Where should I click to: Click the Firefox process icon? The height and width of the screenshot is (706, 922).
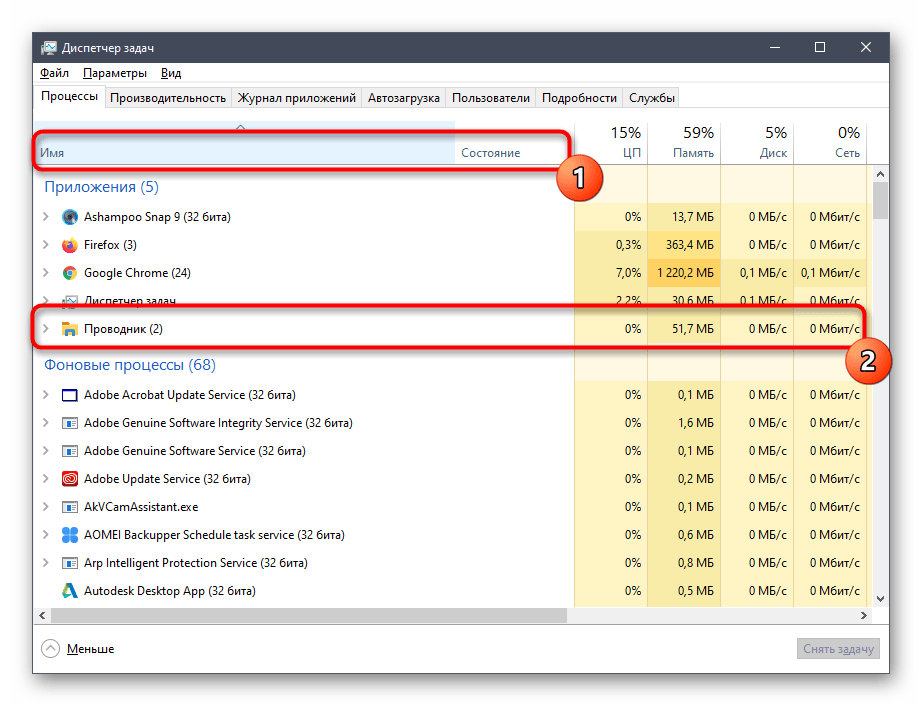point(70,245)
